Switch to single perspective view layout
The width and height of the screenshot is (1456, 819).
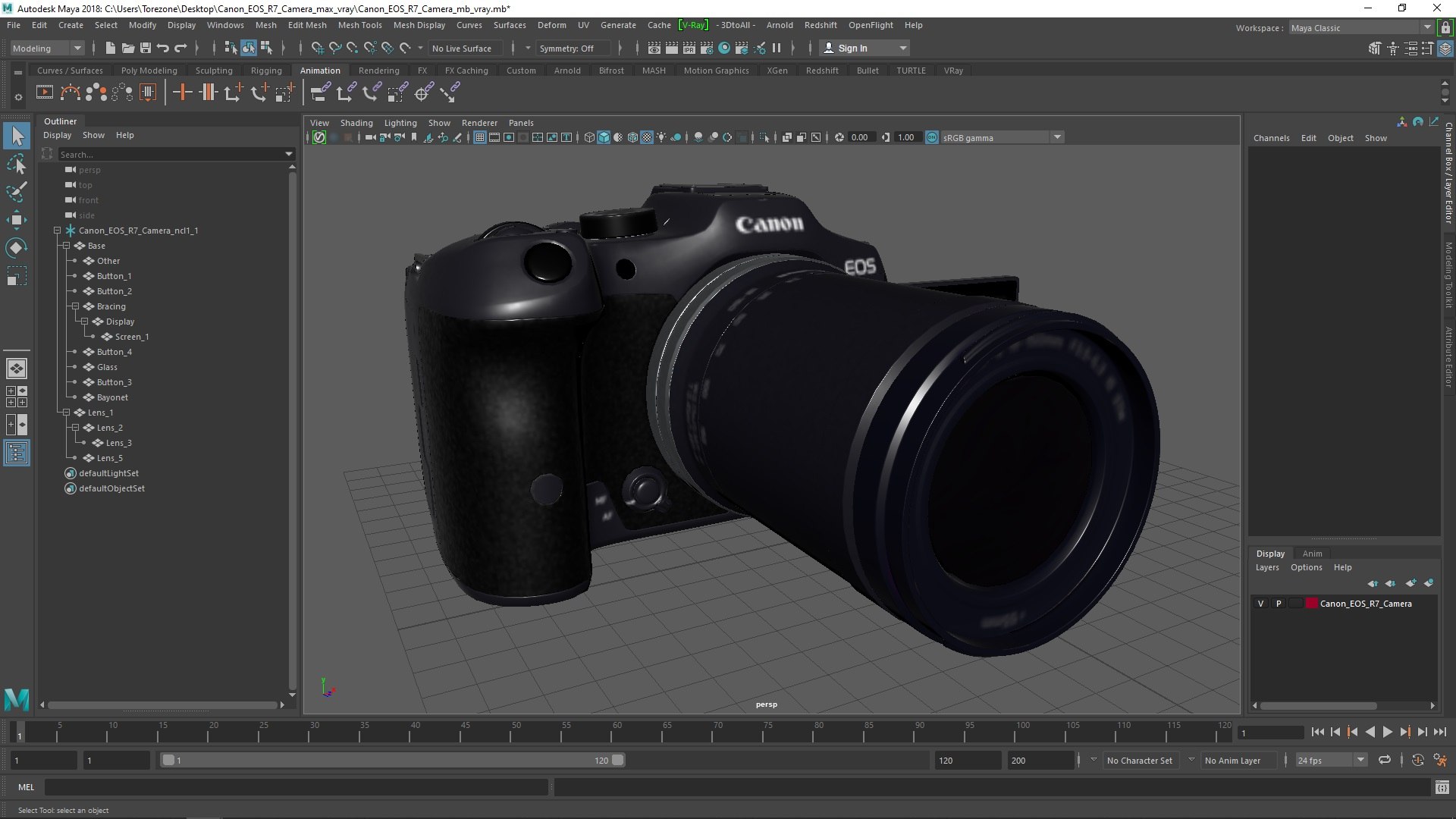tap(17, 369)
